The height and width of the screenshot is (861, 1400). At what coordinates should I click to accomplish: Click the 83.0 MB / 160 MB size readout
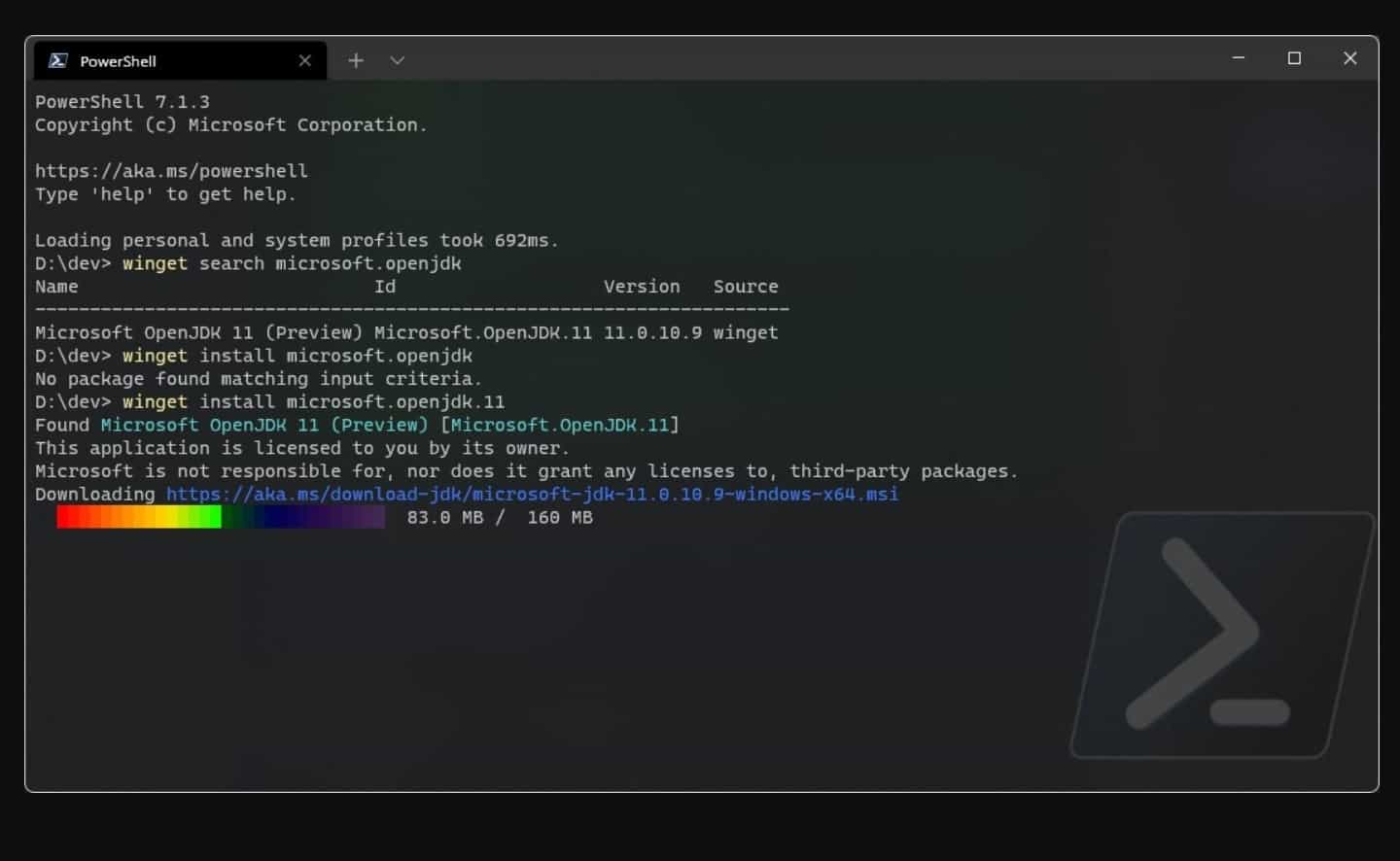500,517
